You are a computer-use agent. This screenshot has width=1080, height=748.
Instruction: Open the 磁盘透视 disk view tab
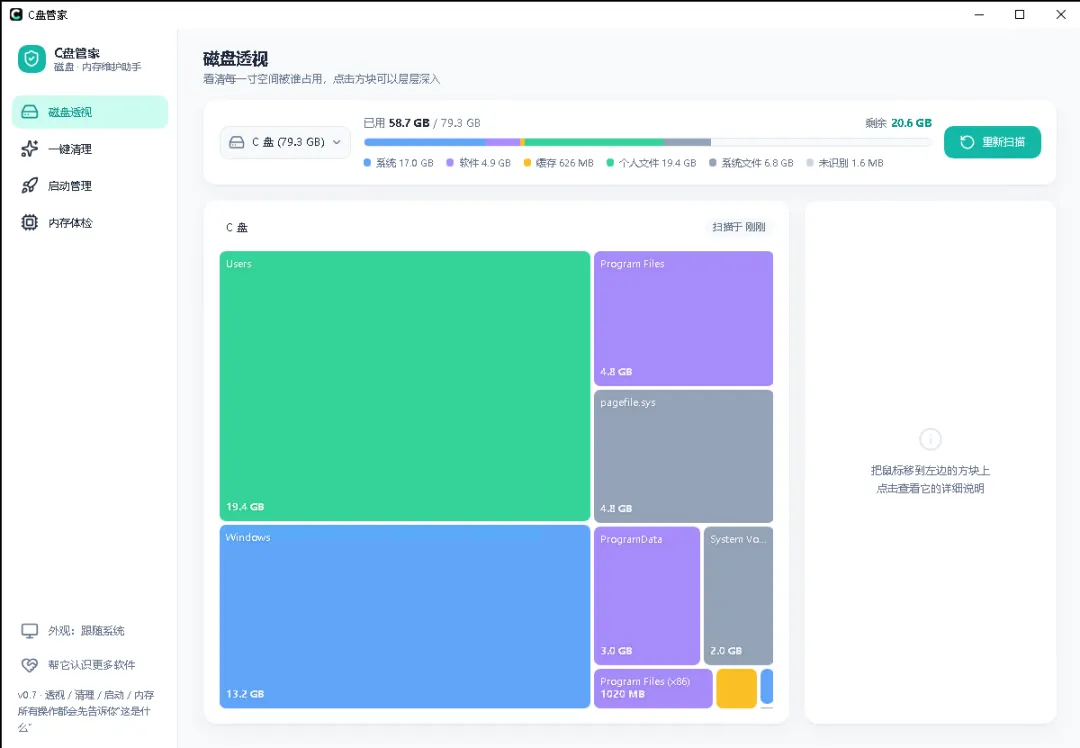90,112
